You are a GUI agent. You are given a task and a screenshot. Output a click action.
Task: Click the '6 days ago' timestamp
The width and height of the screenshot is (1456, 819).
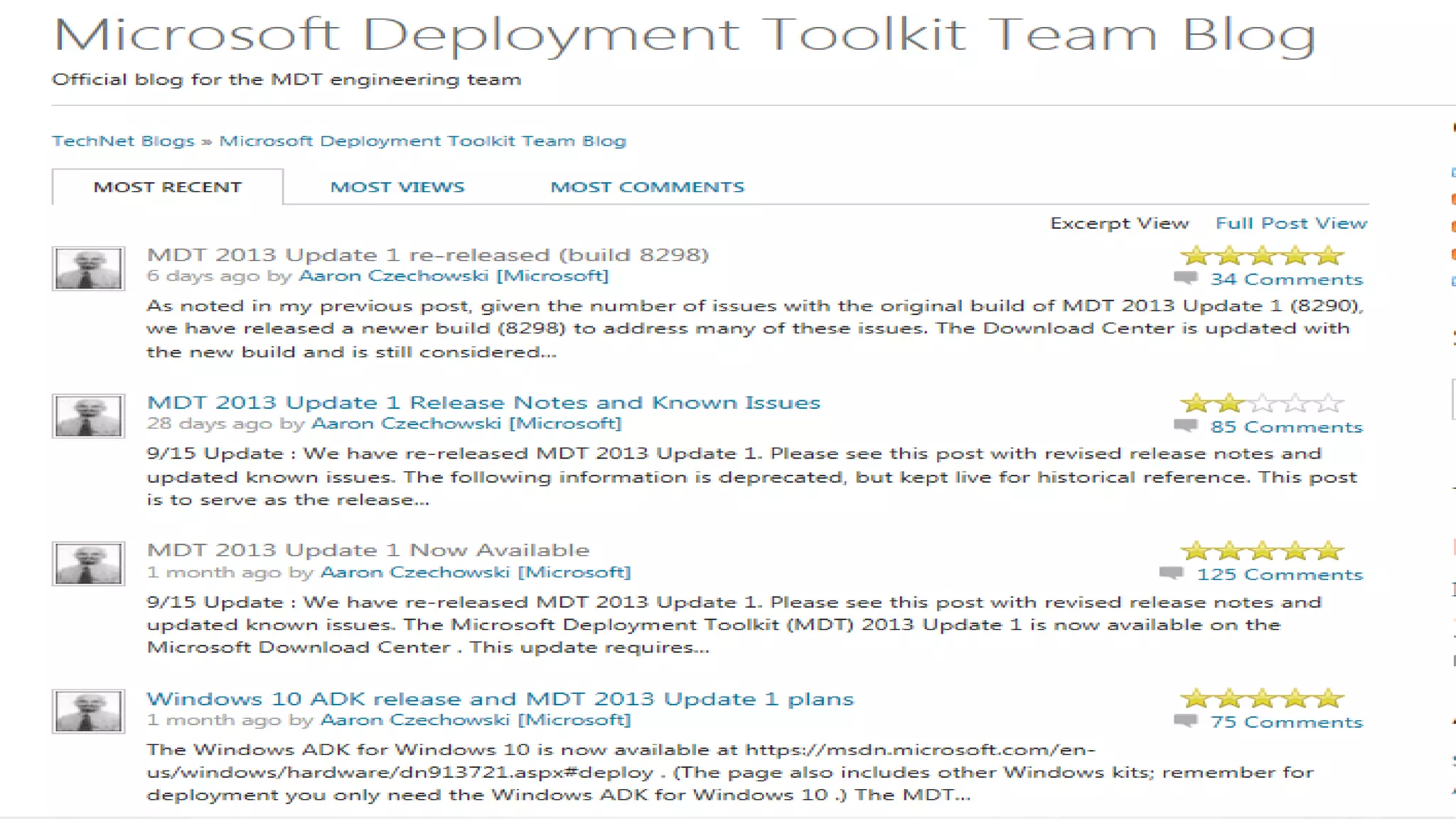click(x=203, y=276)
